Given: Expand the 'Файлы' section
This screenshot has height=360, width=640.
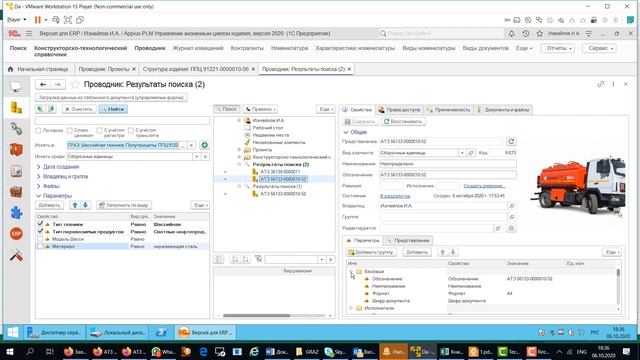Looking at the screenshot, I should tap(38, 186).
